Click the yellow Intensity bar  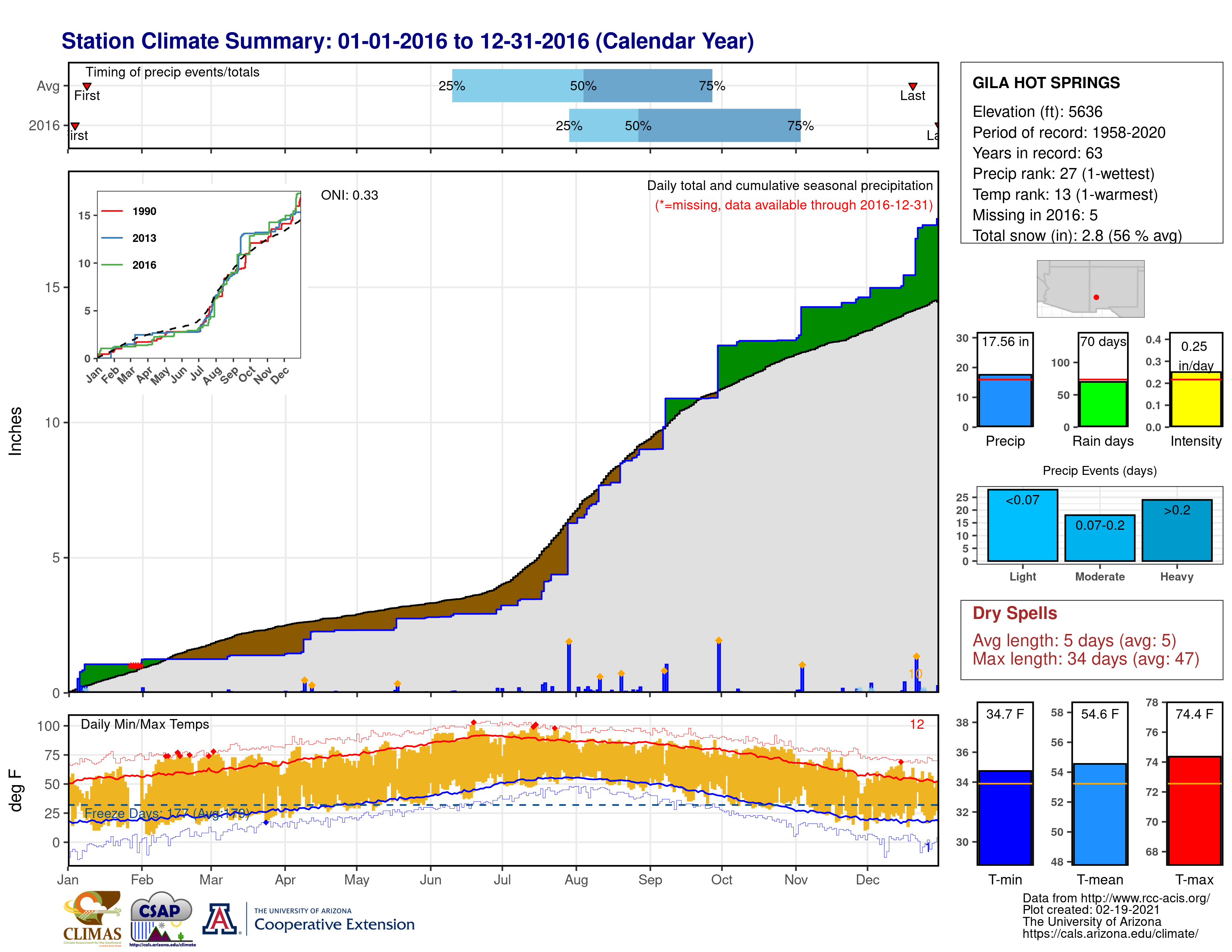1196,399
